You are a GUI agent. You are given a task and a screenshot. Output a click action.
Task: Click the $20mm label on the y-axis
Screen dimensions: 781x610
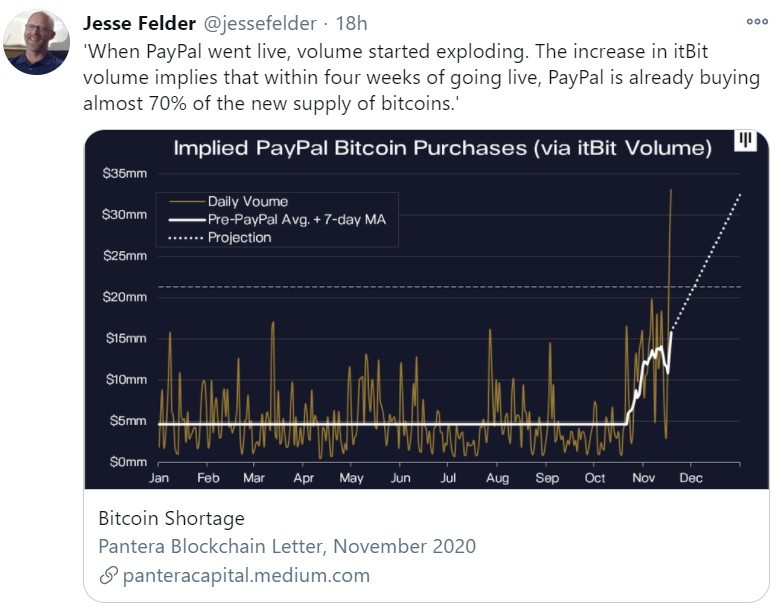coord(125,297)
